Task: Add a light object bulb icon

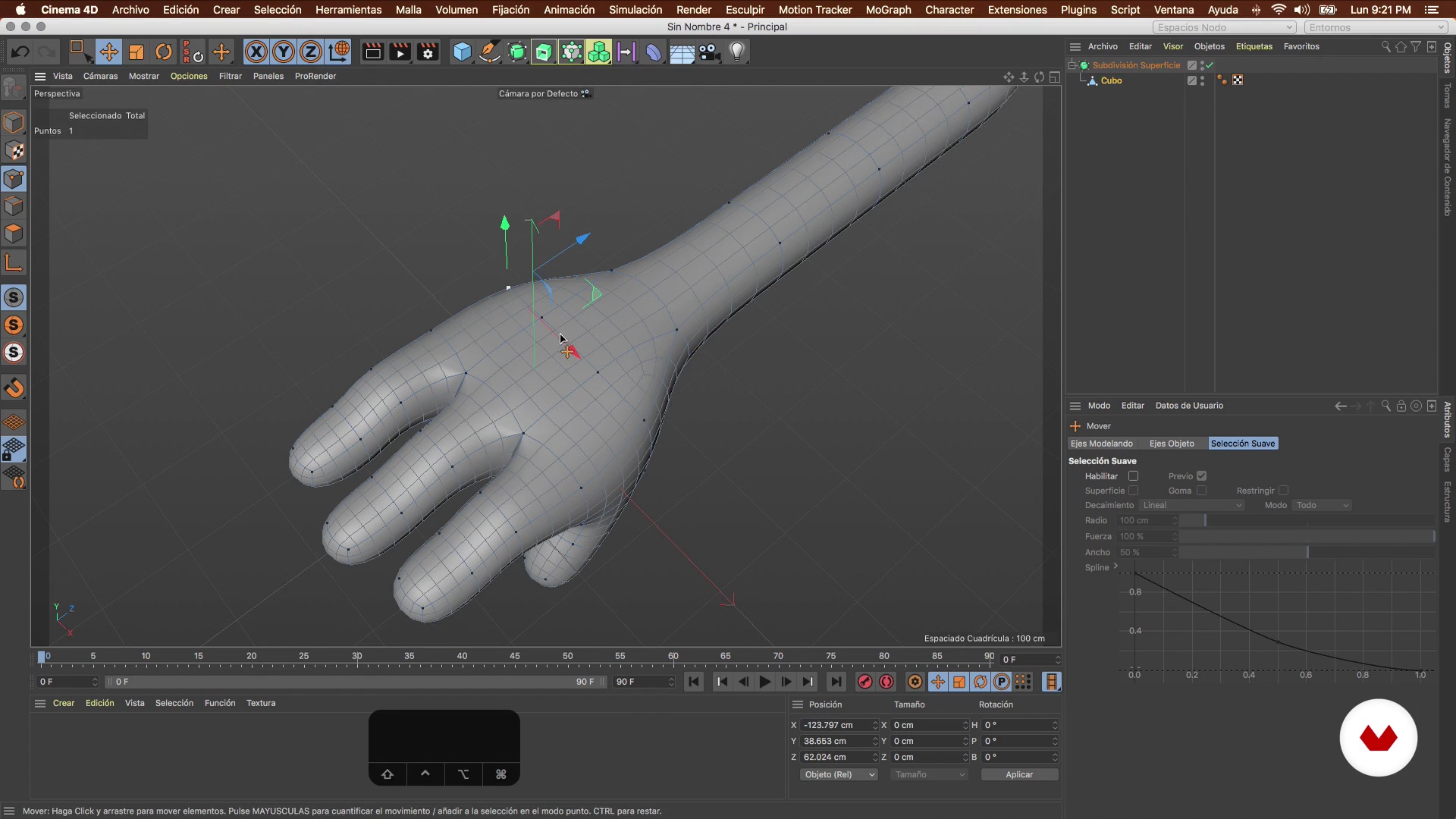Action: (737, 52)
